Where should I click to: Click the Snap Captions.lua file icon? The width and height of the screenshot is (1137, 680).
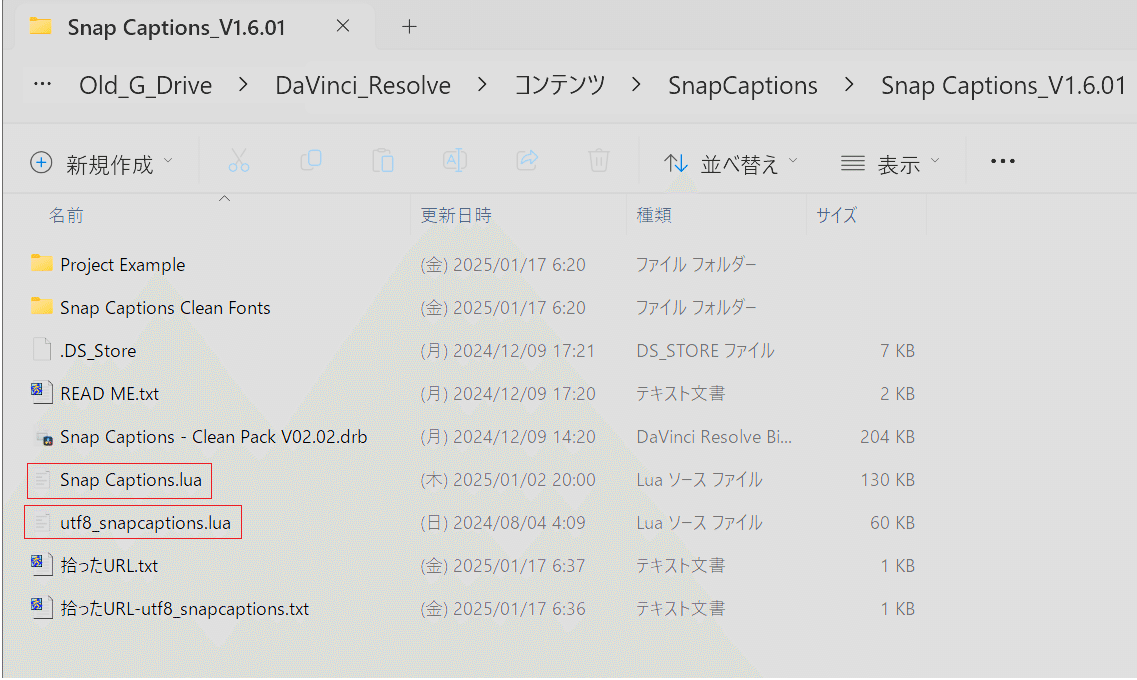[x=42, y=479]
